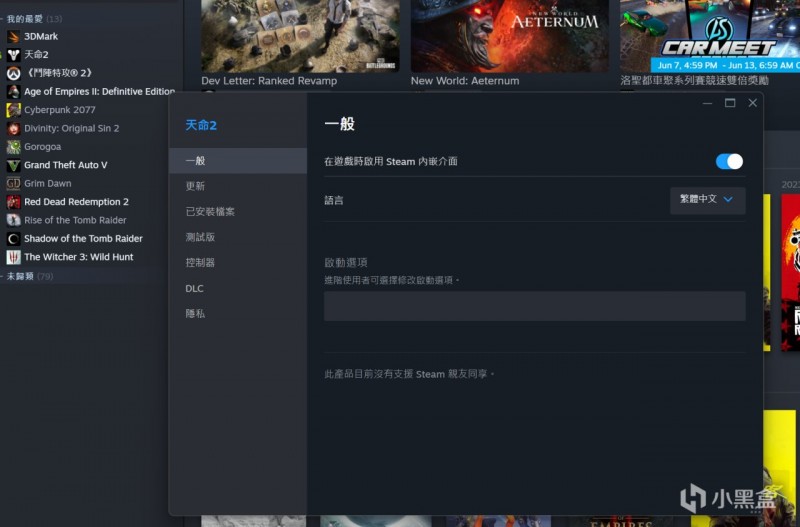
Task: Select Red Dead Redemption 2 entry
Action: coord(77,202)
